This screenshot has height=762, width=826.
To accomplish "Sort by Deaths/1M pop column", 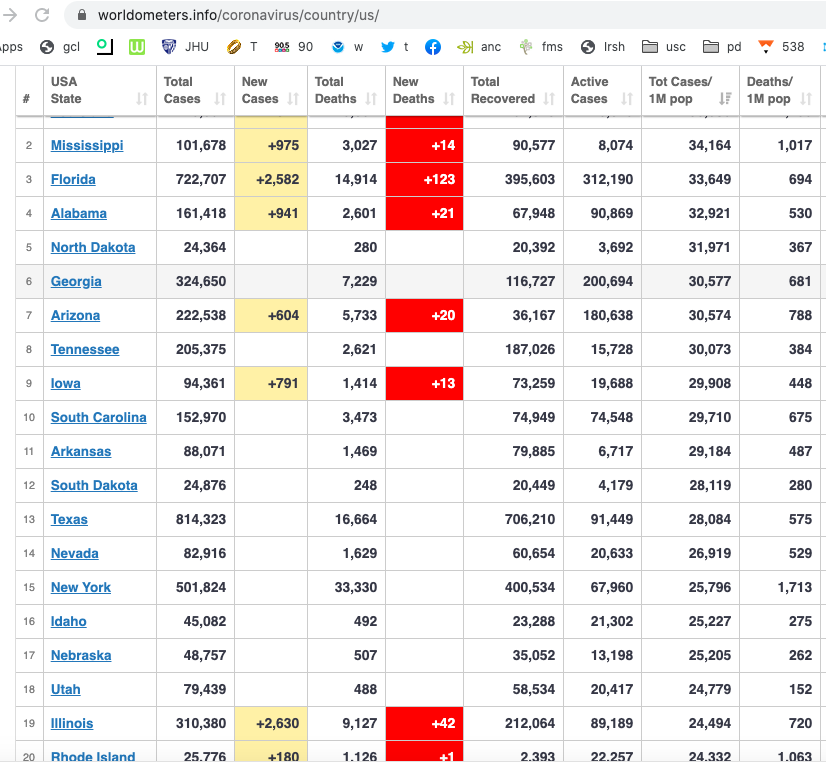I will click(x=806, y=98).
